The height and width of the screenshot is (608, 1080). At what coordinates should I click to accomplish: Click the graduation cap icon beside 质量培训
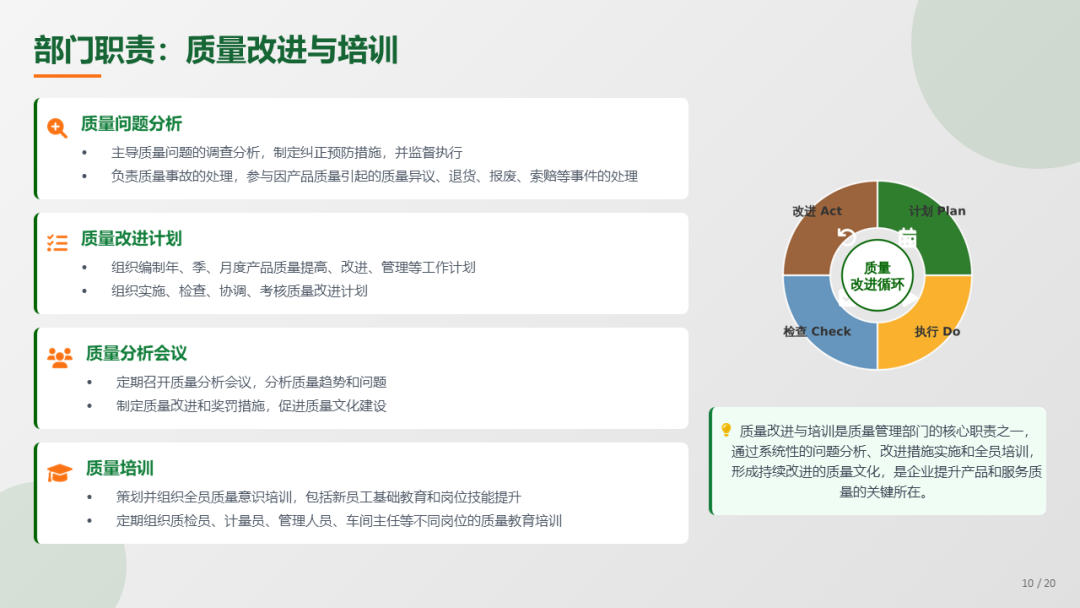click(59, 472)
